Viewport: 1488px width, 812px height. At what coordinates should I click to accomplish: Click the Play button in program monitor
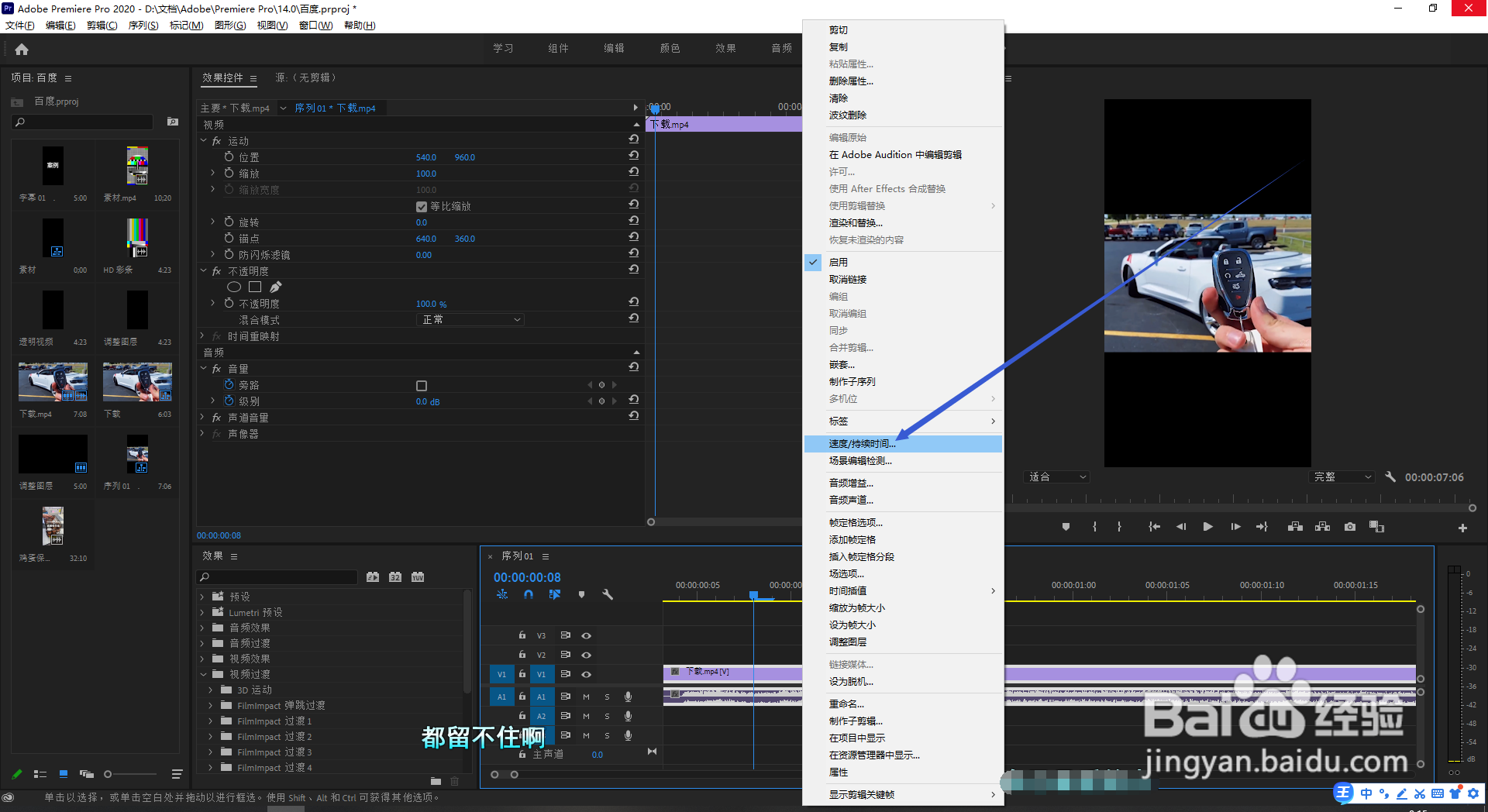point(1207,527)
